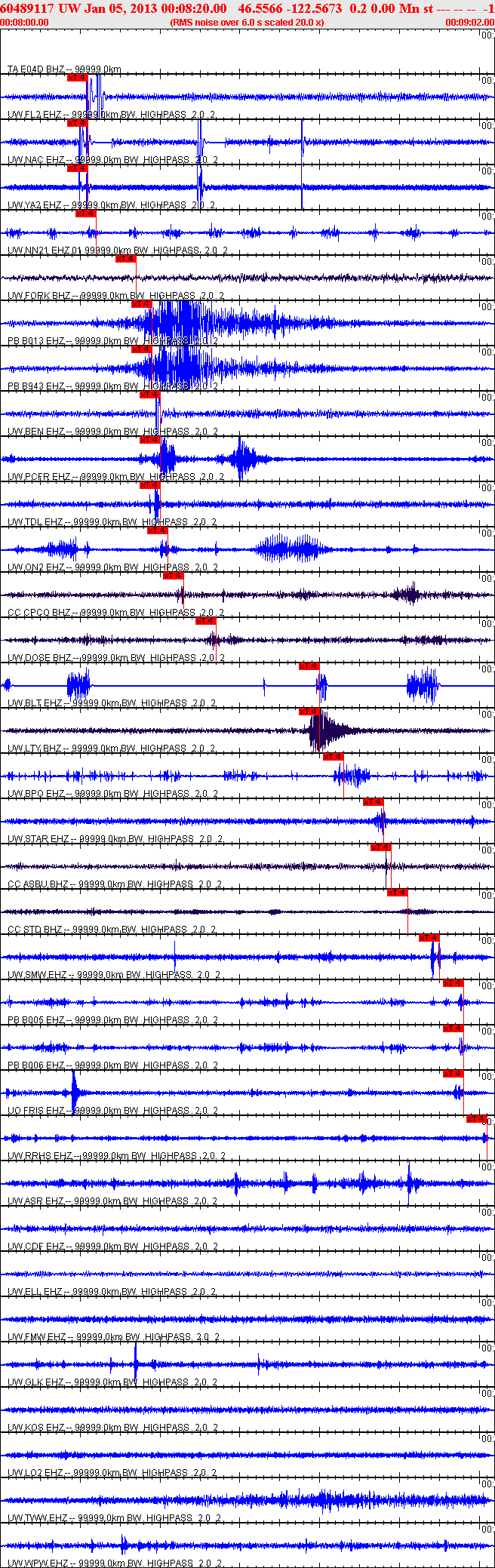Click the PB B005 EHZ station label
495x1568 pixels.
pos(36,1020)
